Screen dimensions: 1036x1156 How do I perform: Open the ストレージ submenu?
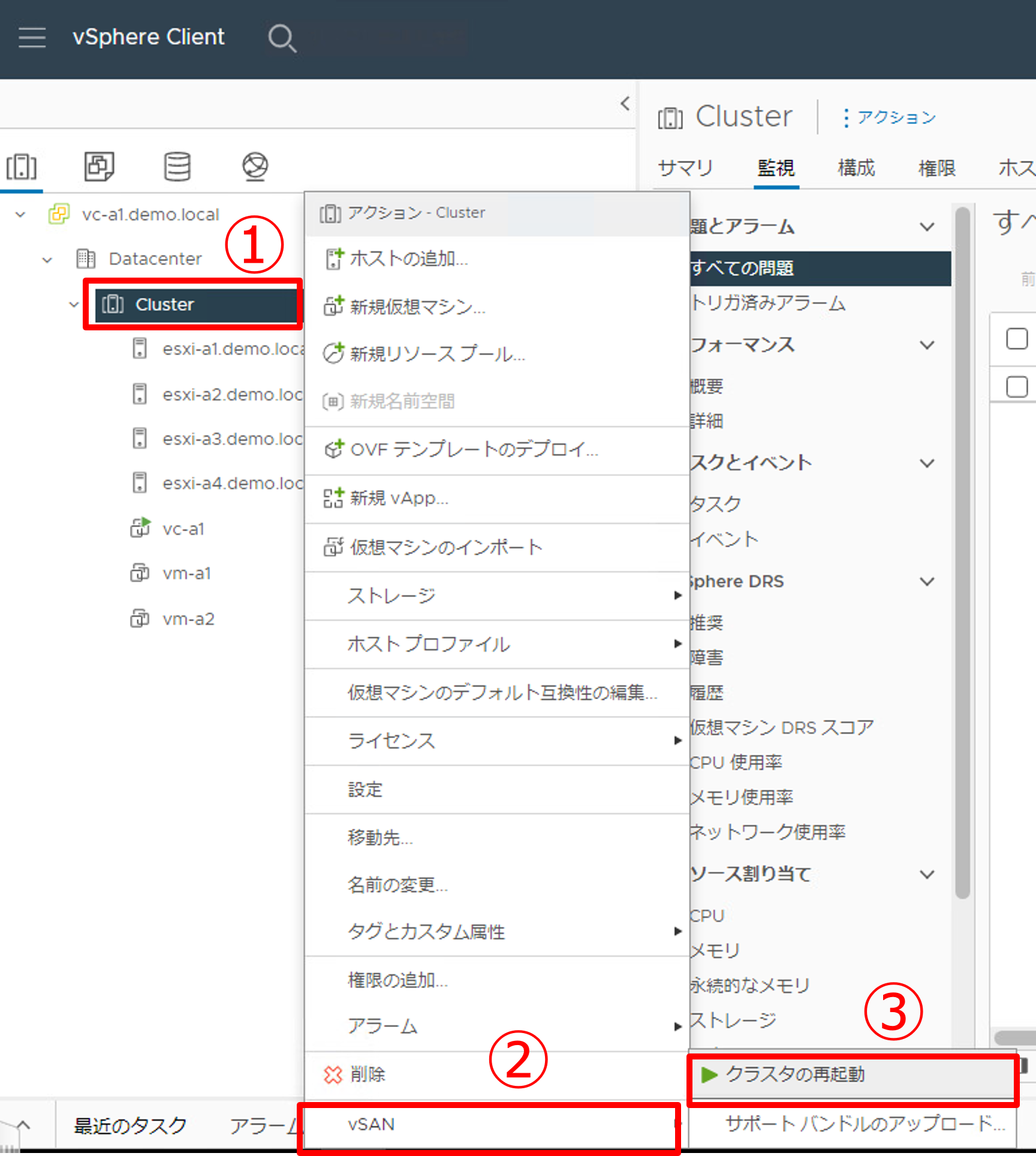tap(497, 595)
